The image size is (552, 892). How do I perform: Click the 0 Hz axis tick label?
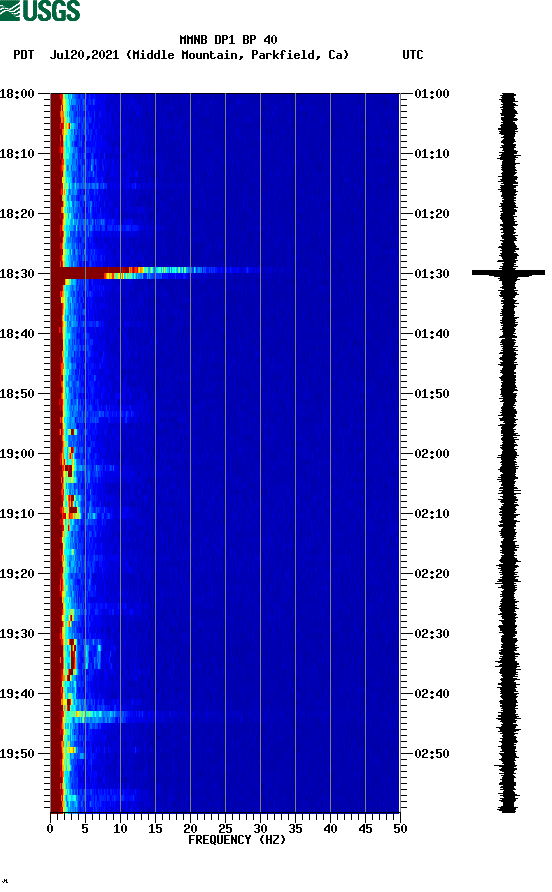(50, 829)
